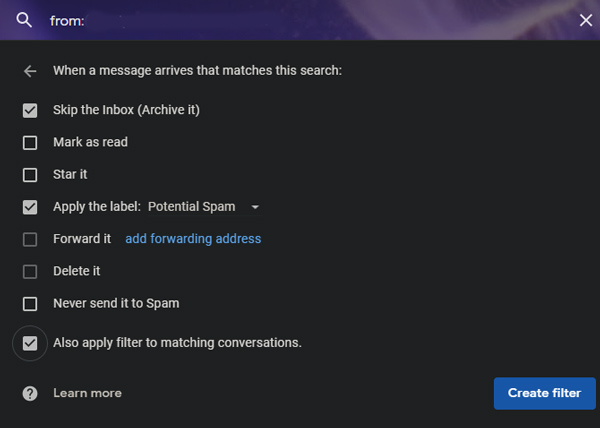Click the label dropdown arrow

tap(255, 207)
